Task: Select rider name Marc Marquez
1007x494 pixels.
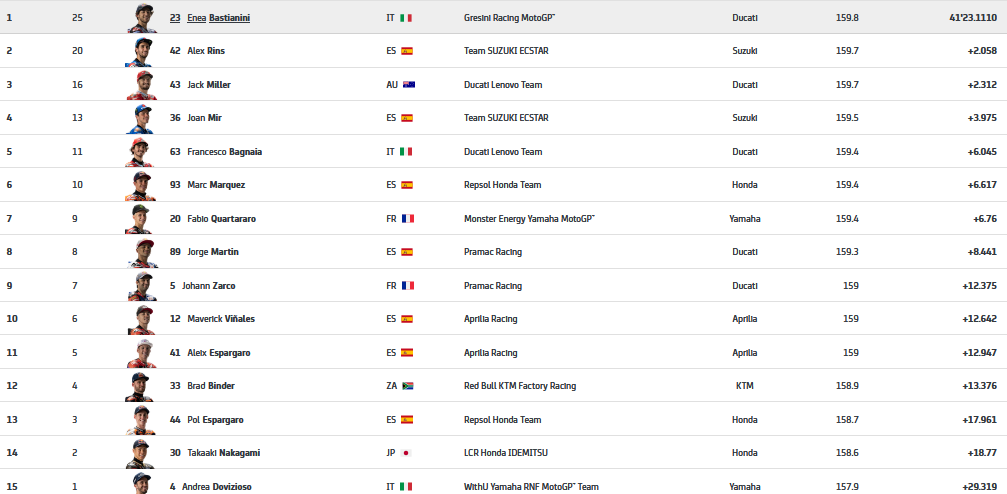Action: tap(216, 185)
